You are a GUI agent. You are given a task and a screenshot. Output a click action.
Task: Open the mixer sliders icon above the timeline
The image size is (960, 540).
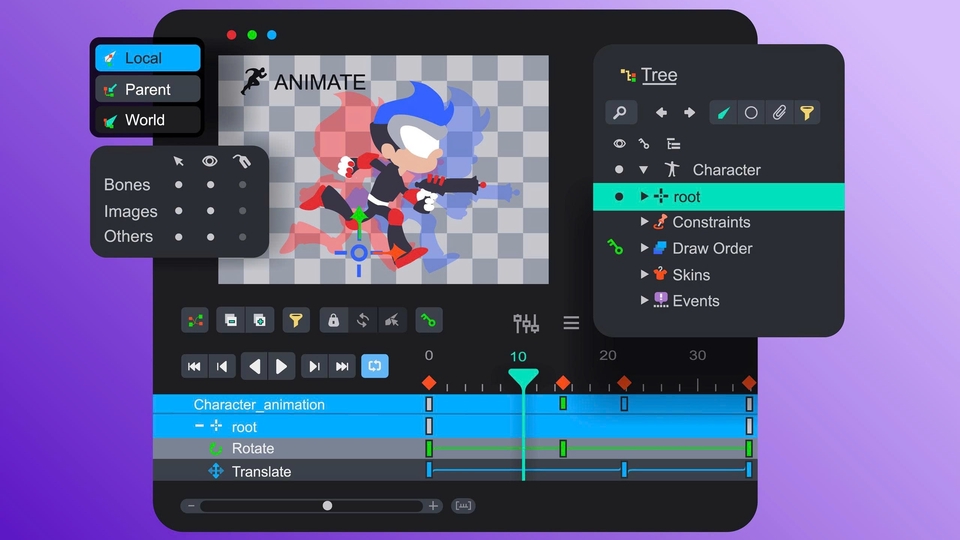[525, 323]
